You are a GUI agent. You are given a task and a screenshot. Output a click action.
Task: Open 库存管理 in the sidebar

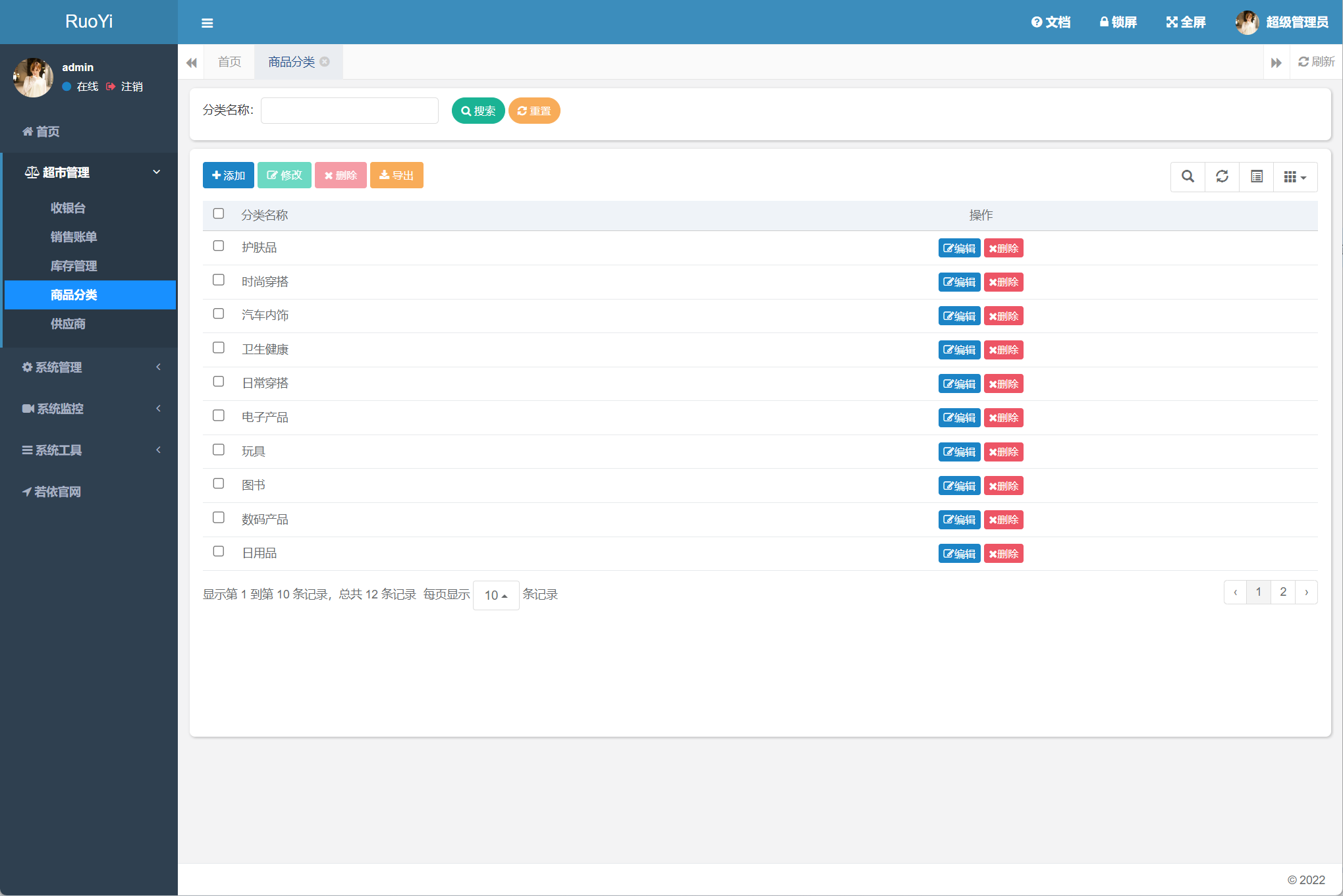coord(74,266)
